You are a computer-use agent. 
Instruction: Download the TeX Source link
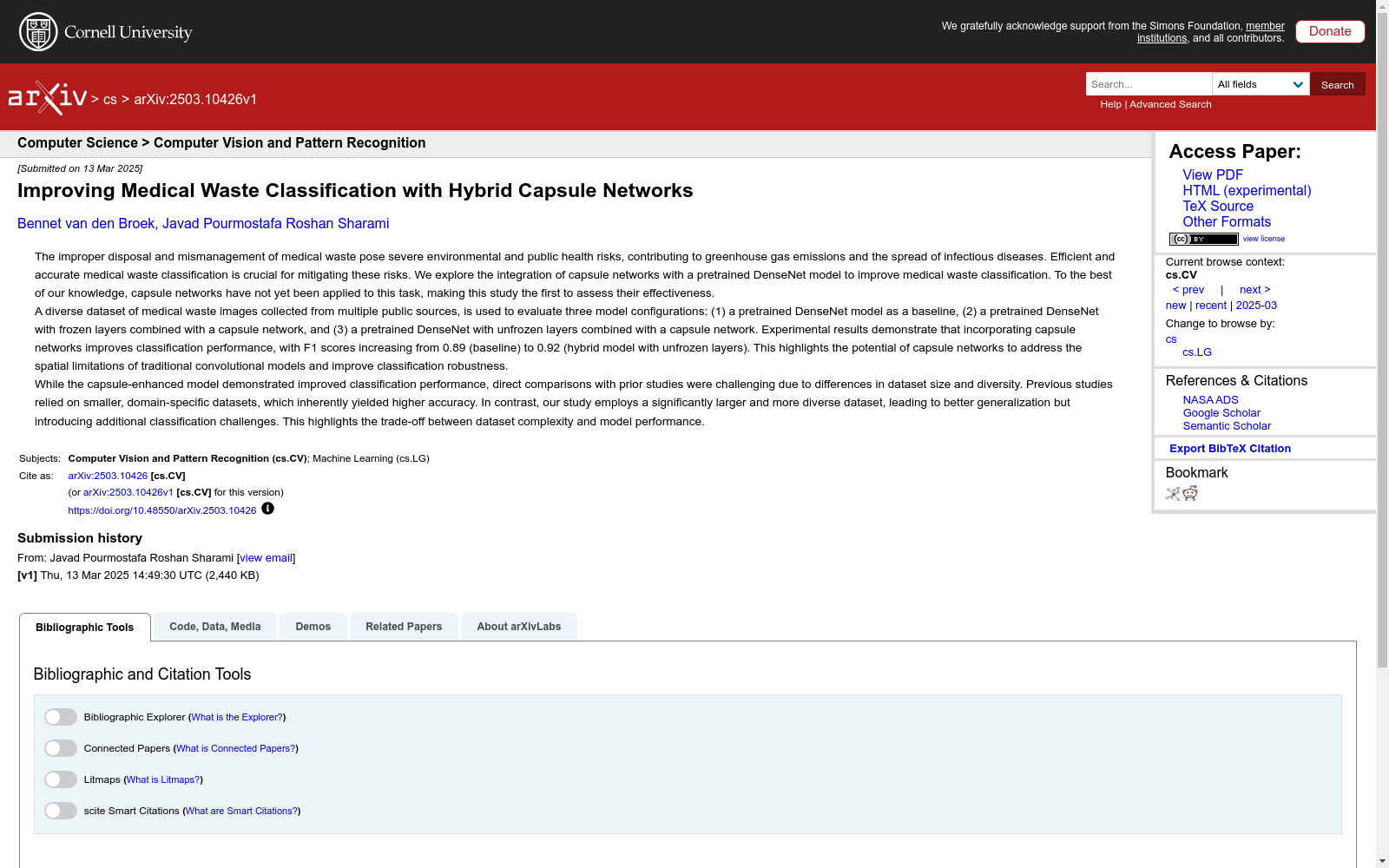1218,207
